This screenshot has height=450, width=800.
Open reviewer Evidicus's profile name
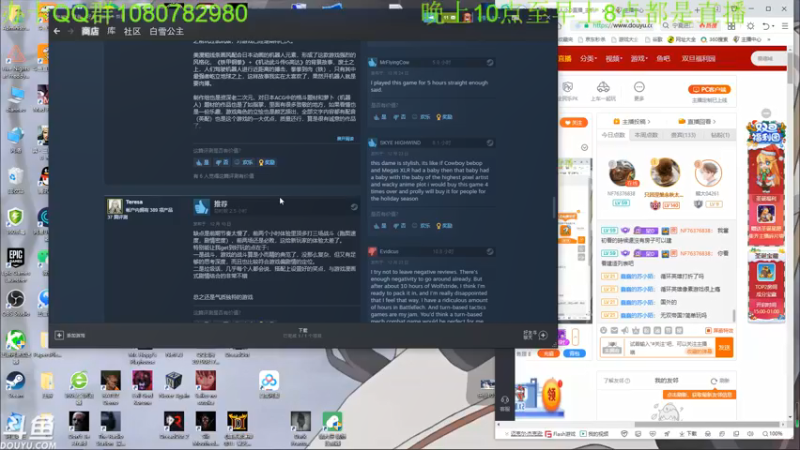(x=389, y=252)
